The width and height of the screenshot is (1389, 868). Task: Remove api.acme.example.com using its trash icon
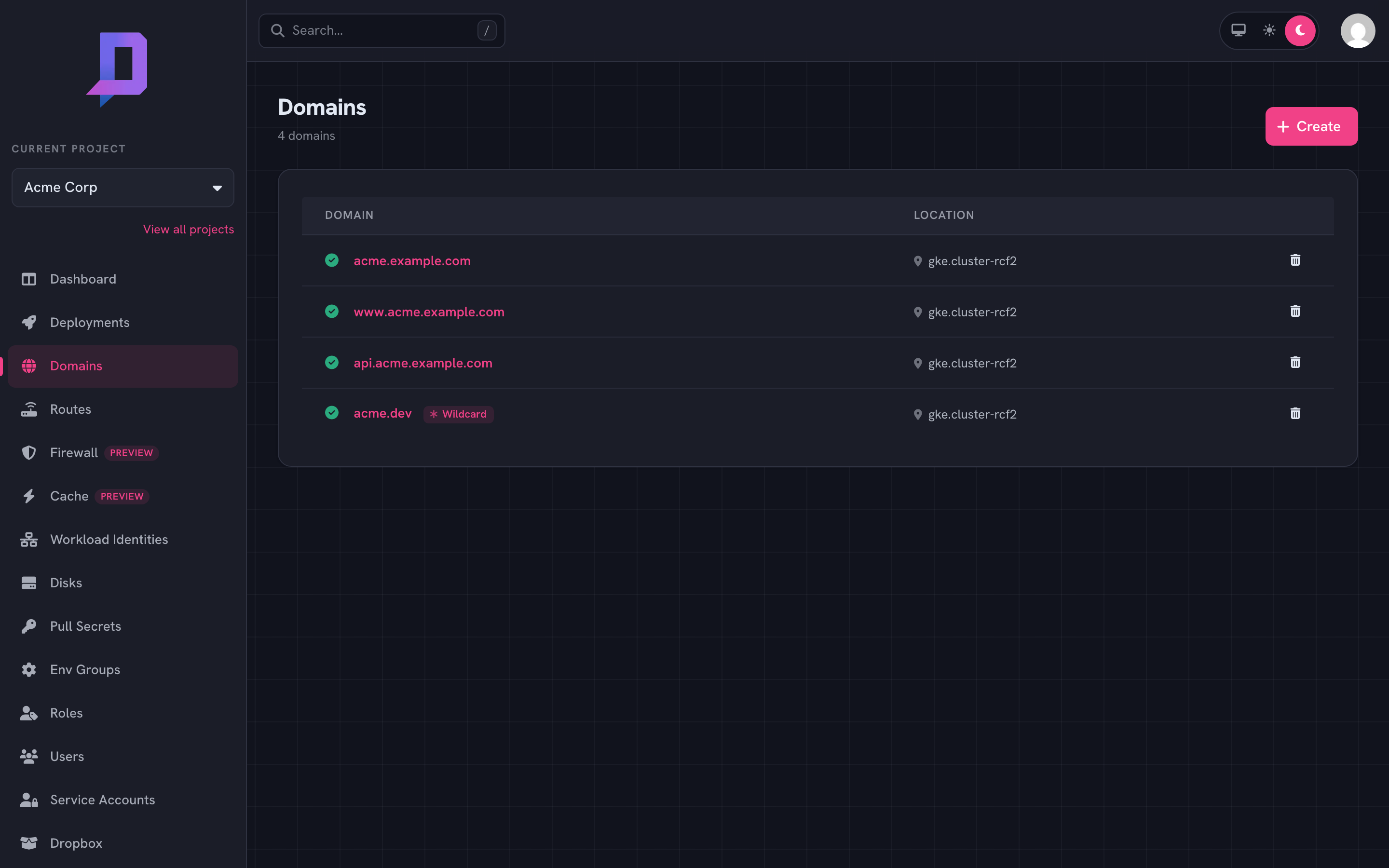1295,362
